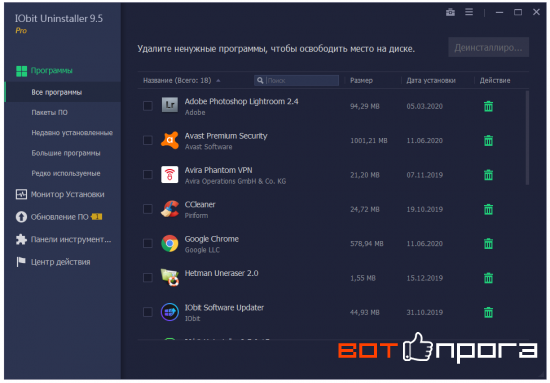
Task: Select Avira Phantom VPN checkbox
Action: [x=148, y=175]
